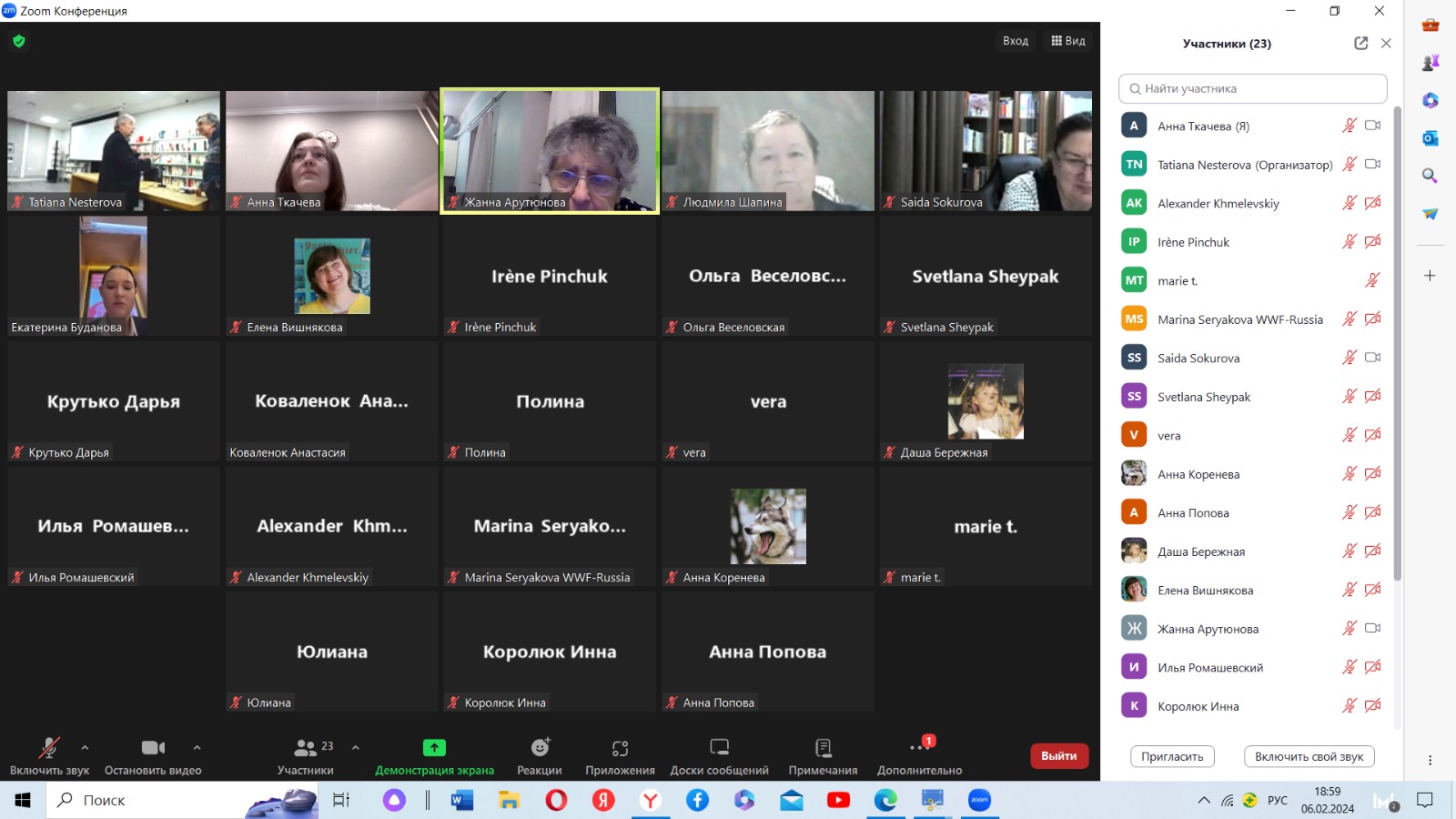Unmute microphone with Включить звук button
The height and width of the screenshot is (819, 1456).
pyautogui.click(x=49, y=748)
